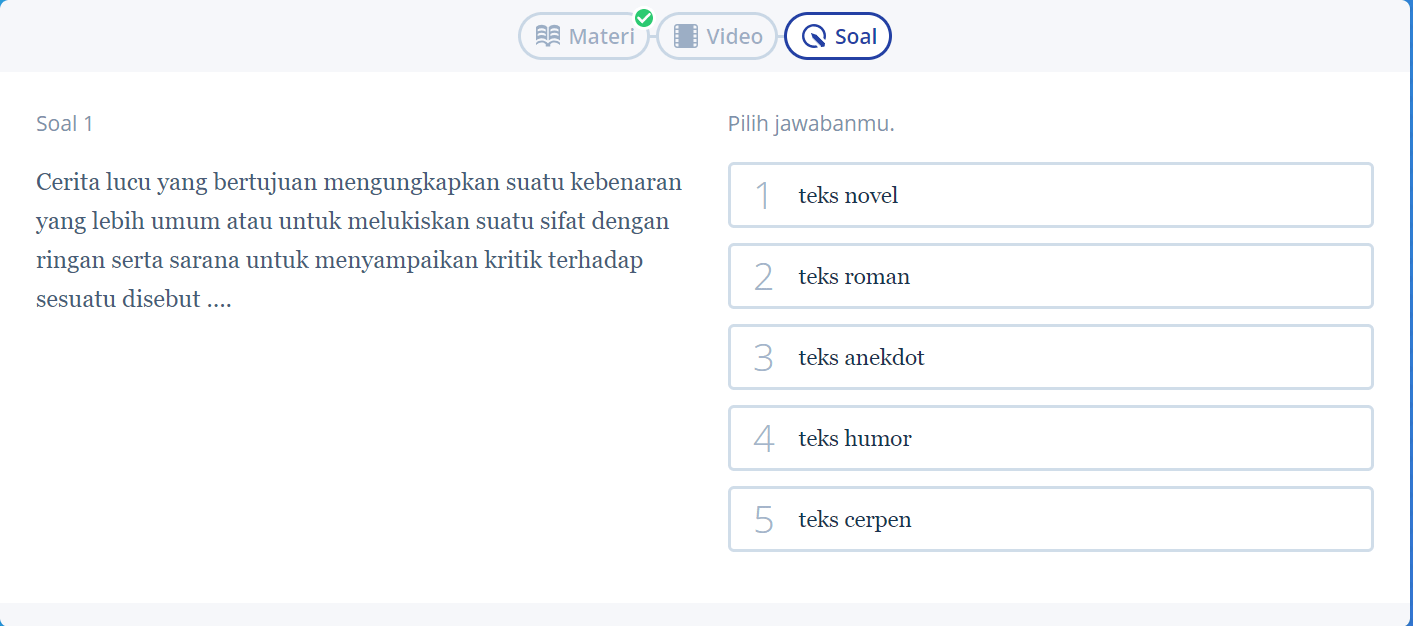Click the circular quiz icon beside Soal
The height and width of the screenshot is (626, 1413).
tap(814, 37)
